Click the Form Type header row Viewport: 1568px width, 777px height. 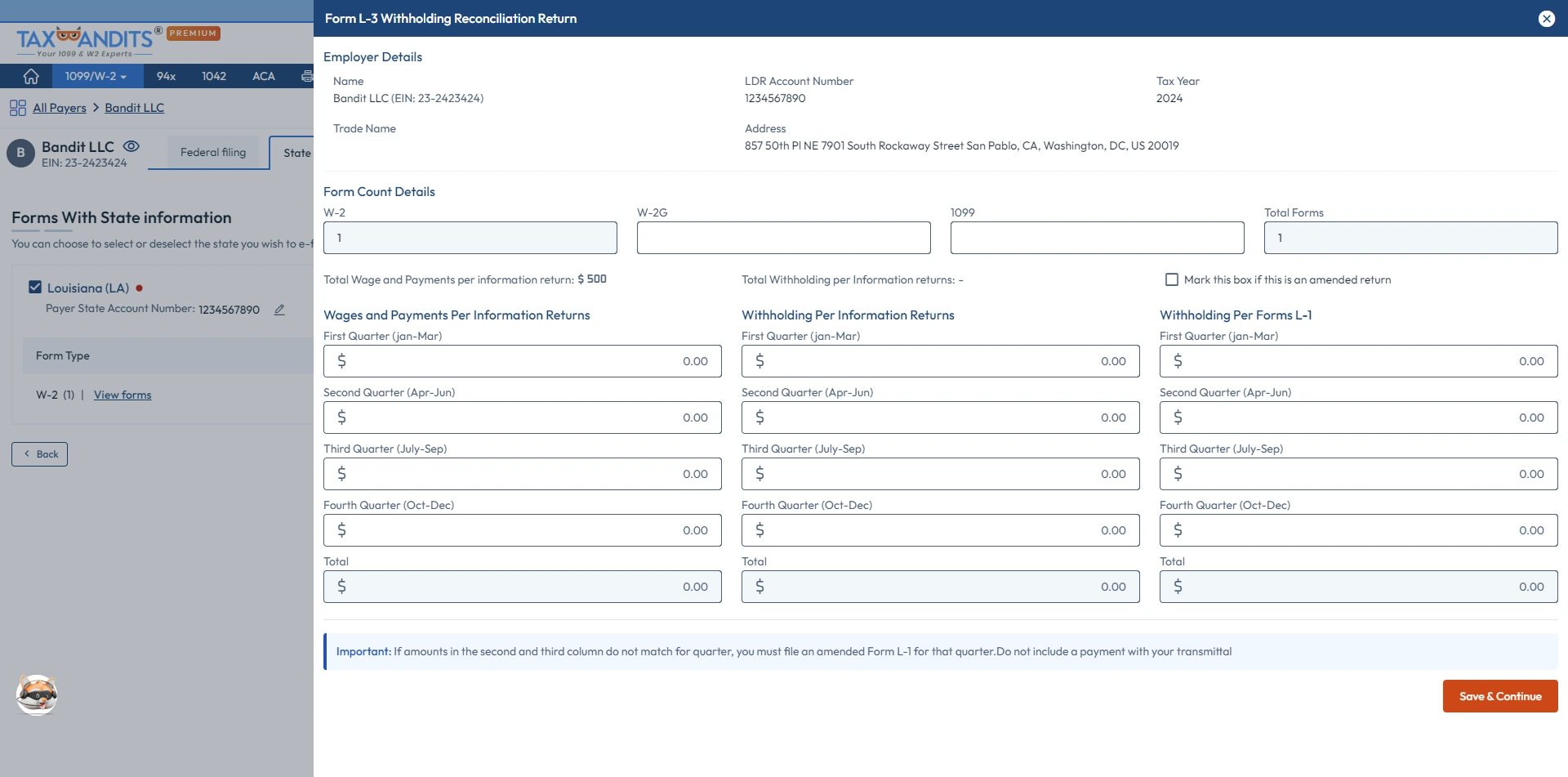(x=168, y=355)
